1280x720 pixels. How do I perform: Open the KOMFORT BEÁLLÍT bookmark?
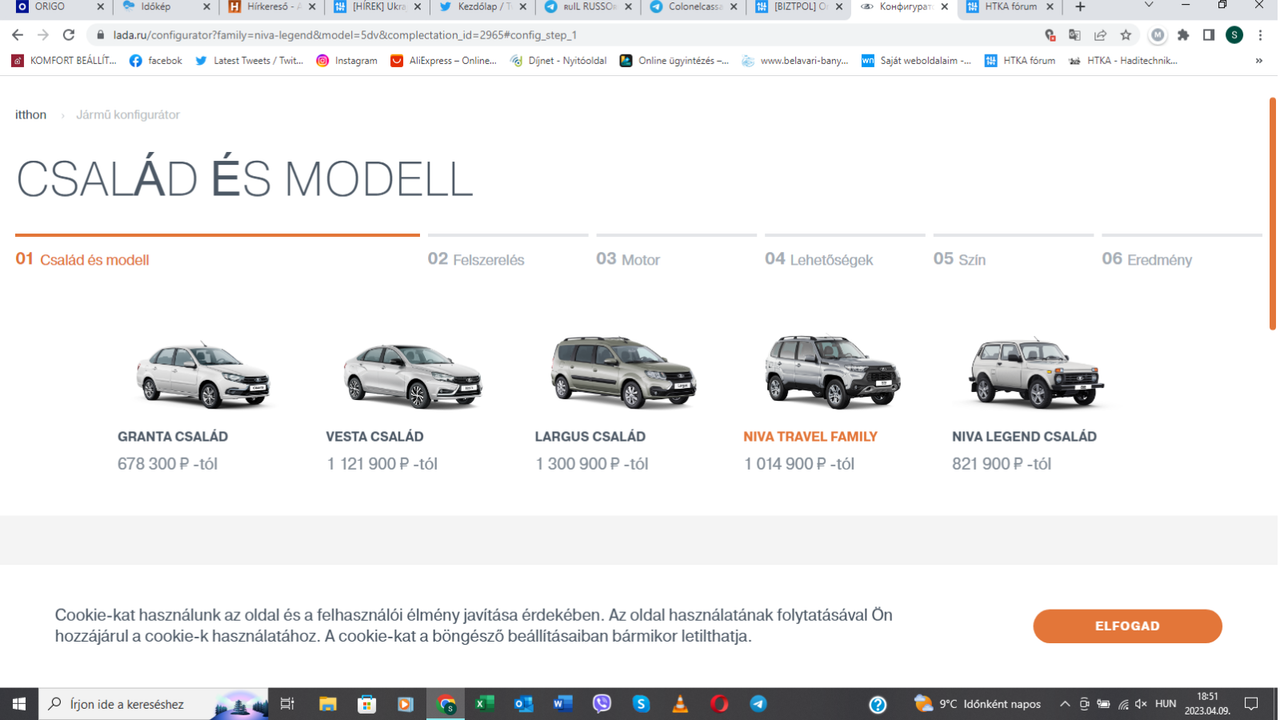[64, 60]
